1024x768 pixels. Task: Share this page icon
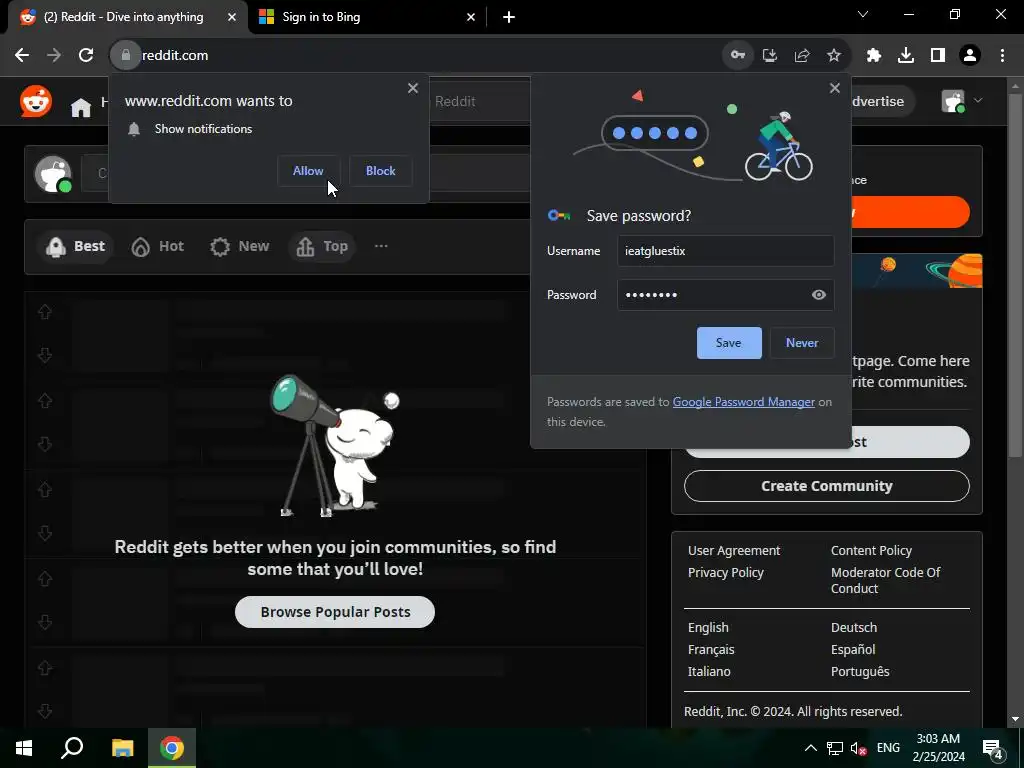[x=802, y=56]
